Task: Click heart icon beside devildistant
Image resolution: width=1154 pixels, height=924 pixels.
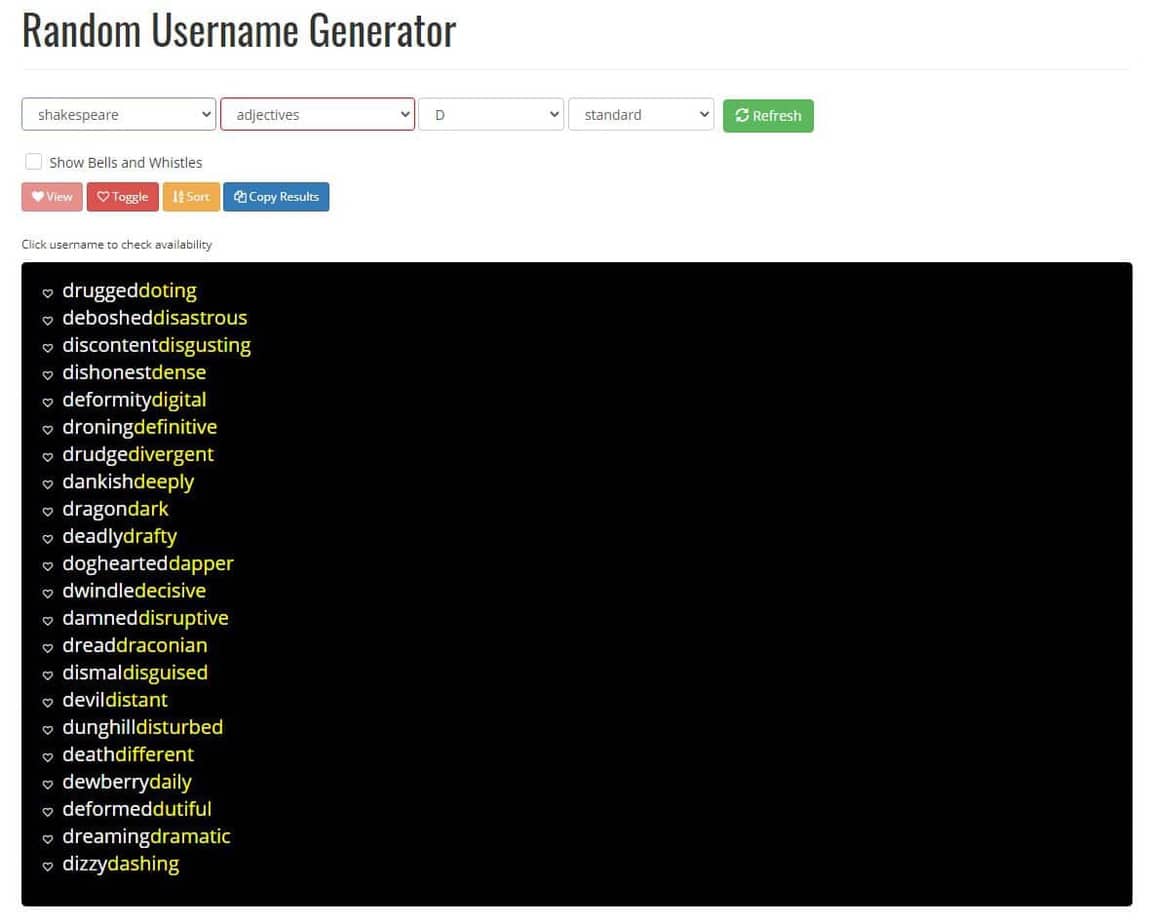Action: (47, 702)
